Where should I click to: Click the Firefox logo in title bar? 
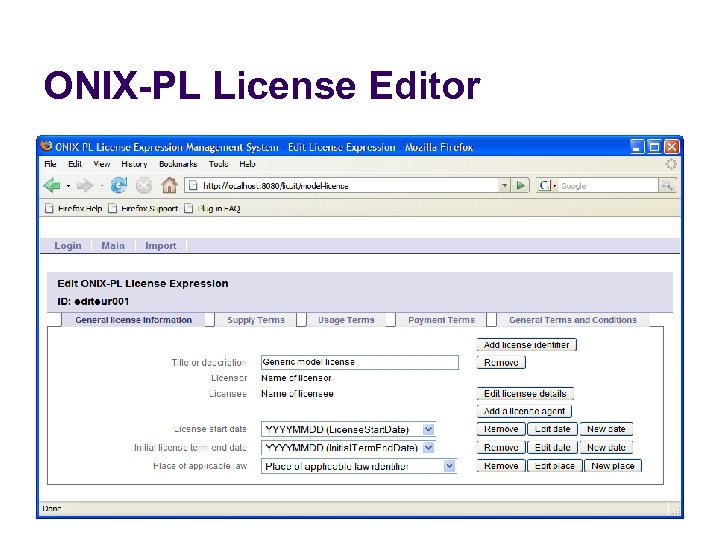tap(46, 146)
